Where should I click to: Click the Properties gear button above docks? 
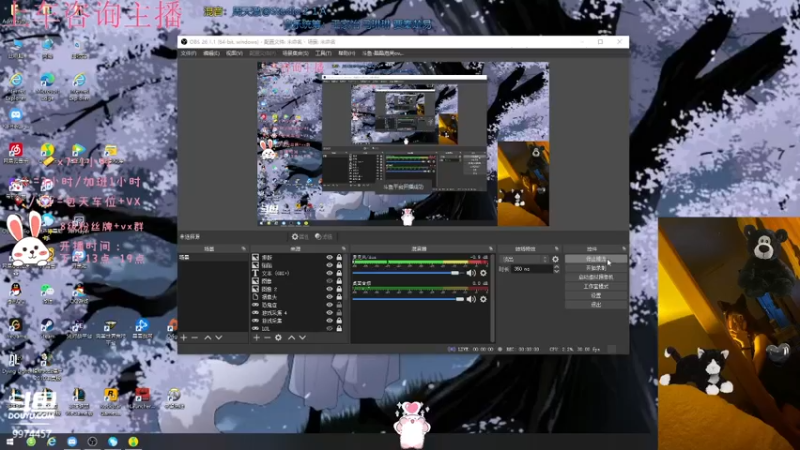[300, 237]
